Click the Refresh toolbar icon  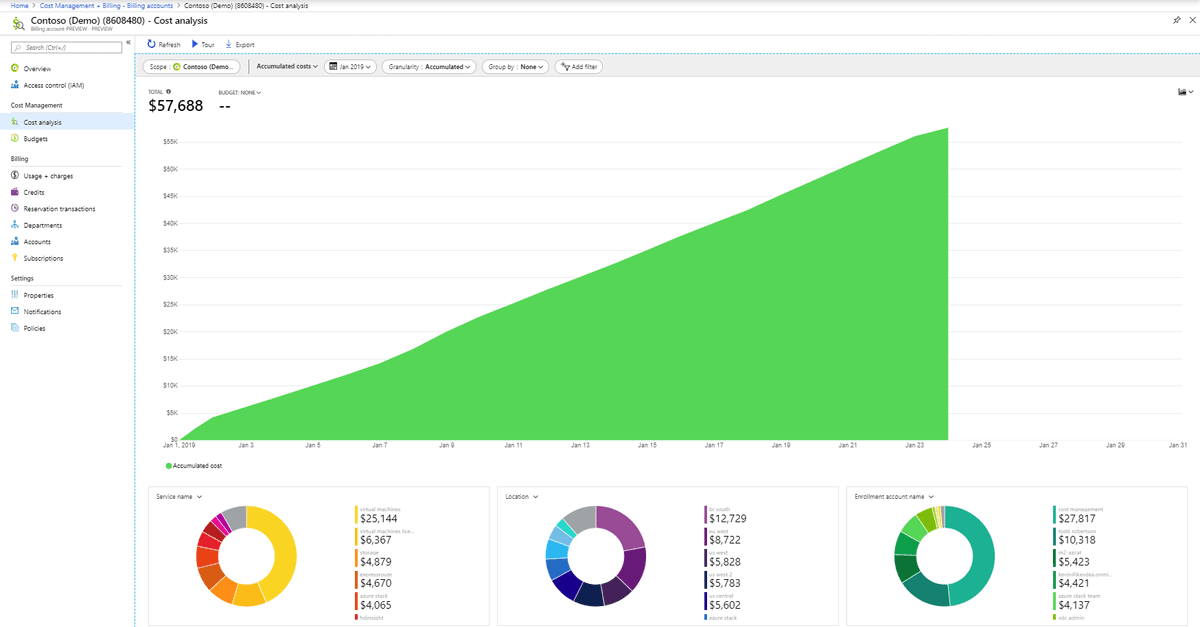click(162, 44)
